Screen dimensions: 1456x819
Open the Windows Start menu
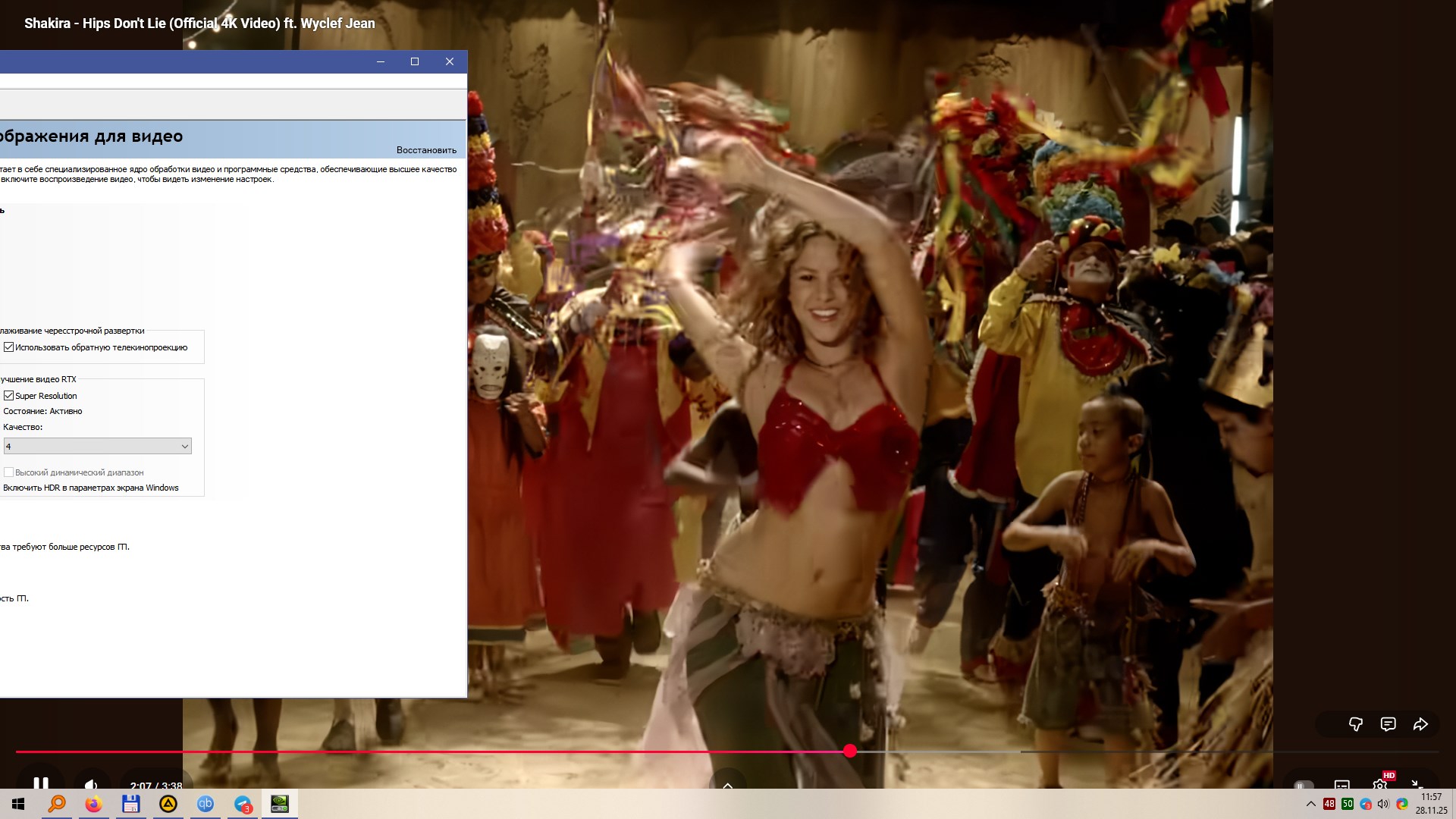(18, 804)
